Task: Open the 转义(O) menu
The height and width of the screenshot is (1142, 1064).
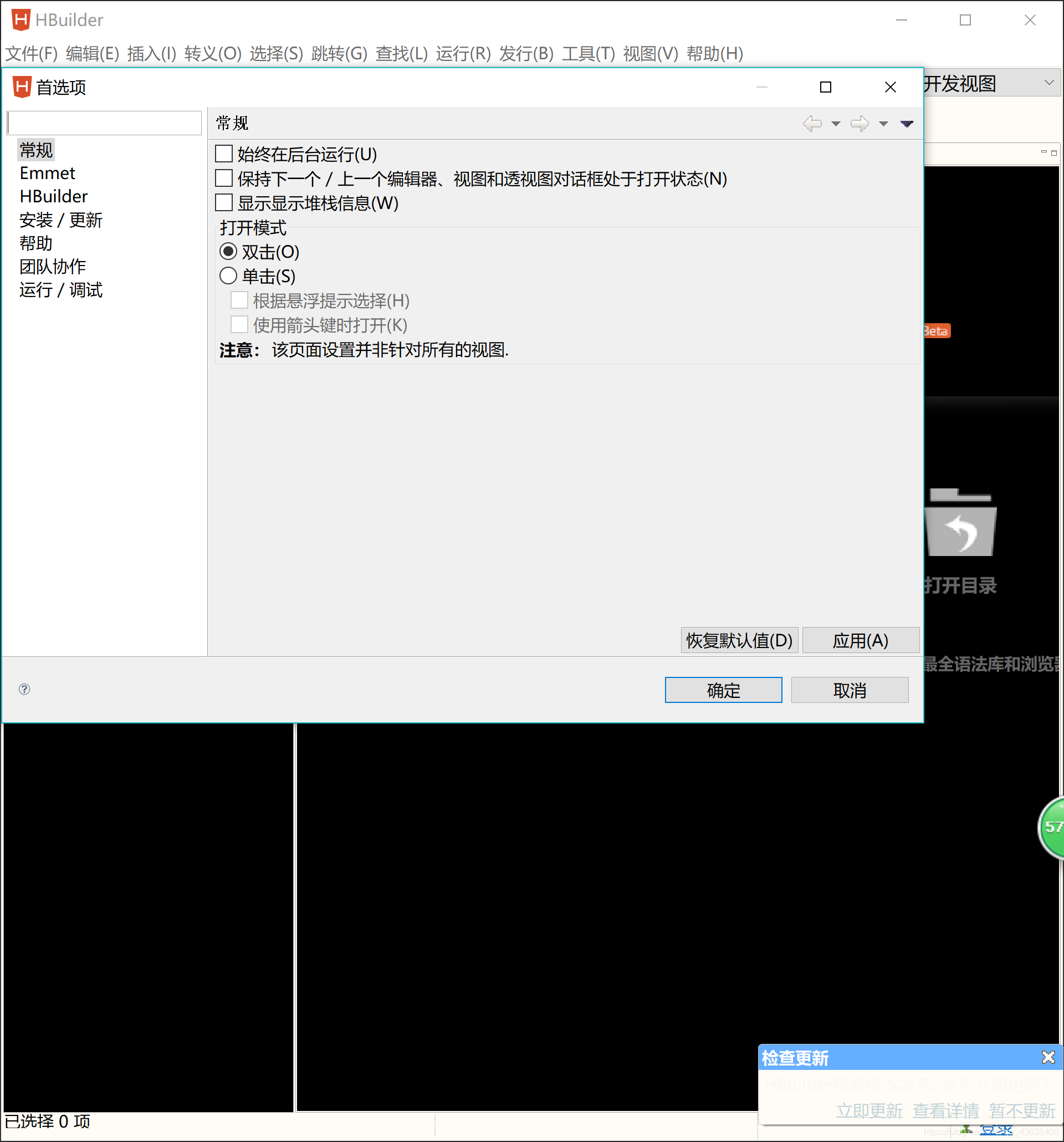Action: pos(213,53)
